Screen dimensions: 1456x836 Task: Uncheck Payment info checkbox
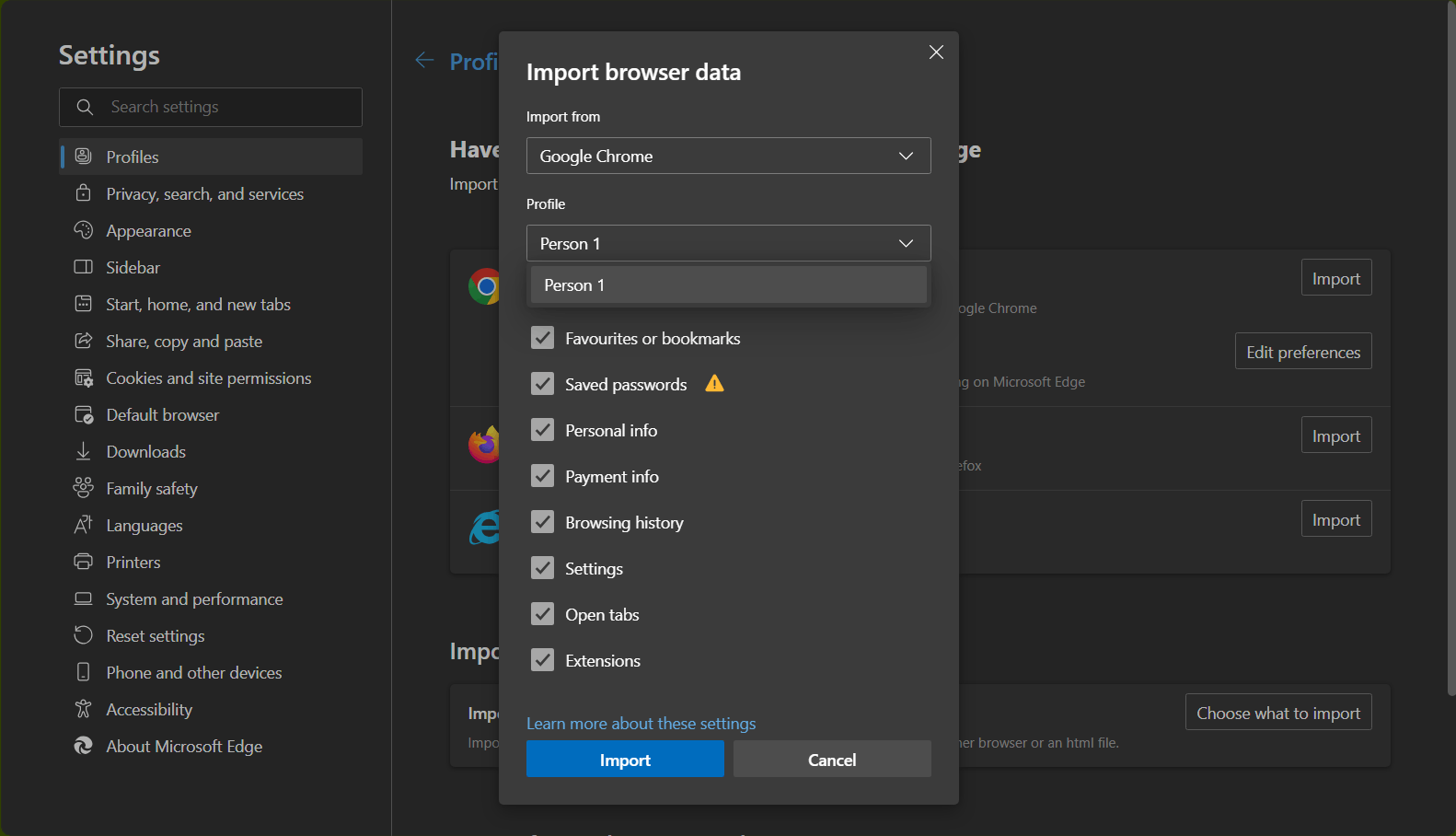tap(543, 476)
